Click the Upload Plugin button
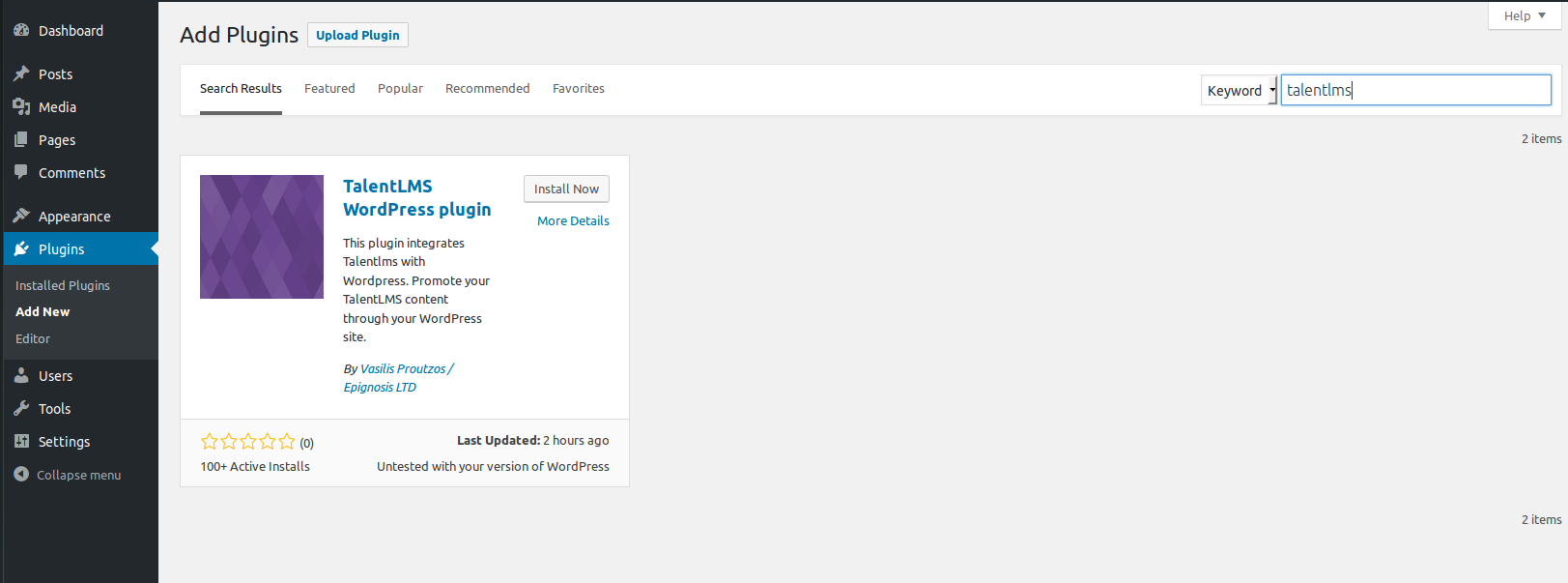The image size is (1568, 583). click(357, 36)
